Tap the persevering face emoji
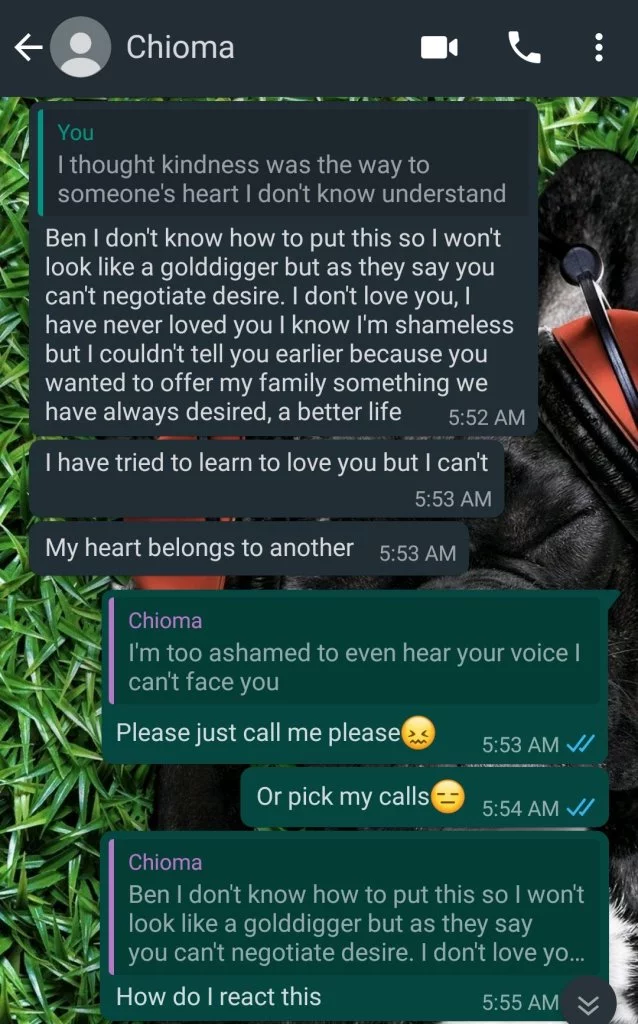The height and width of the screenshot is (1024, 638). (418, 733)
